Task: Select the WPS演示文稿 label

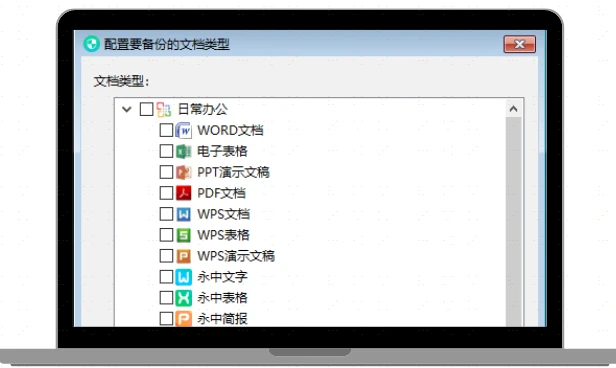Action: (236, 256)
